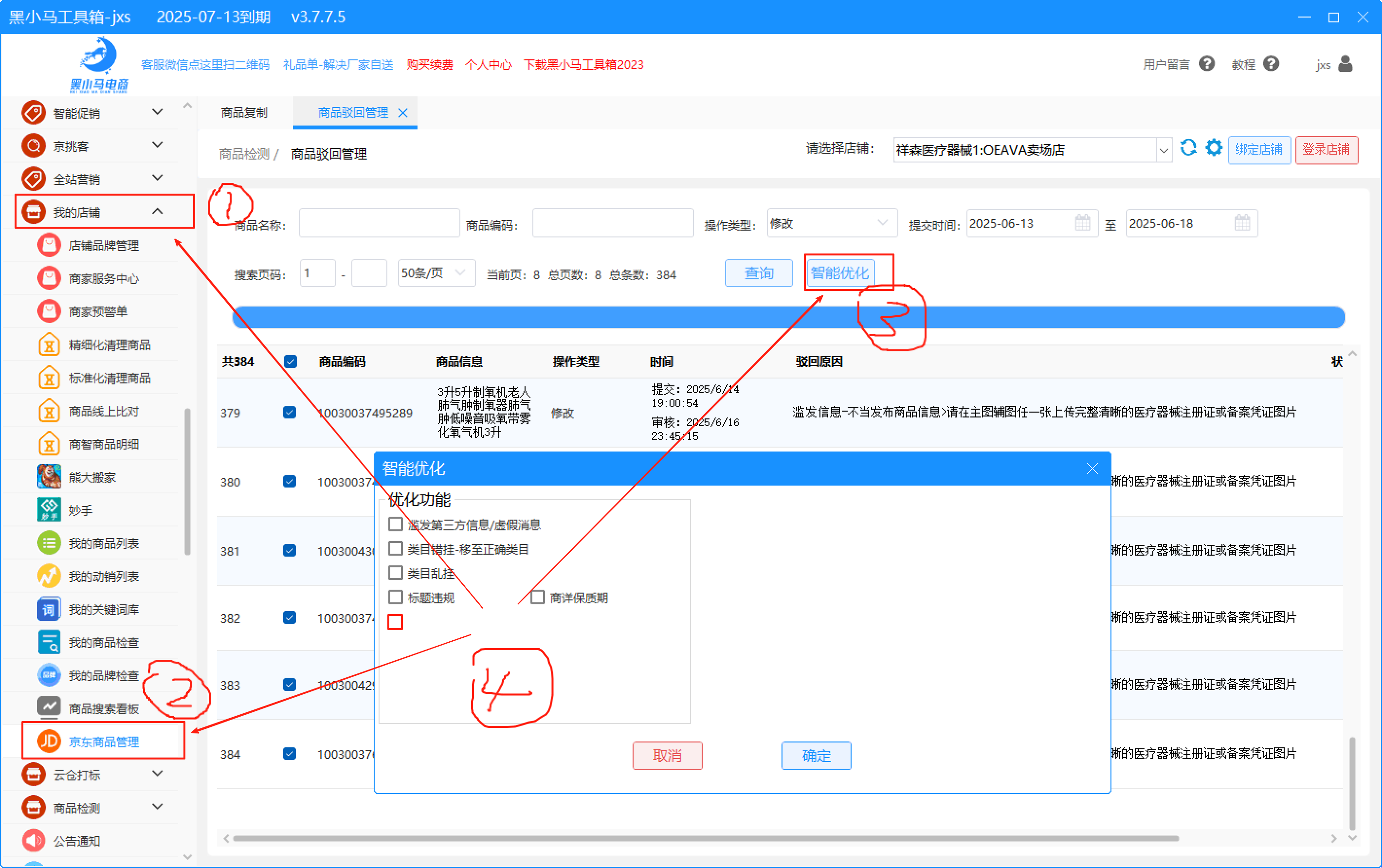The image size is (1382, 868).
Task: Click the 绑定店铺 button
Action: [1259, 149]
